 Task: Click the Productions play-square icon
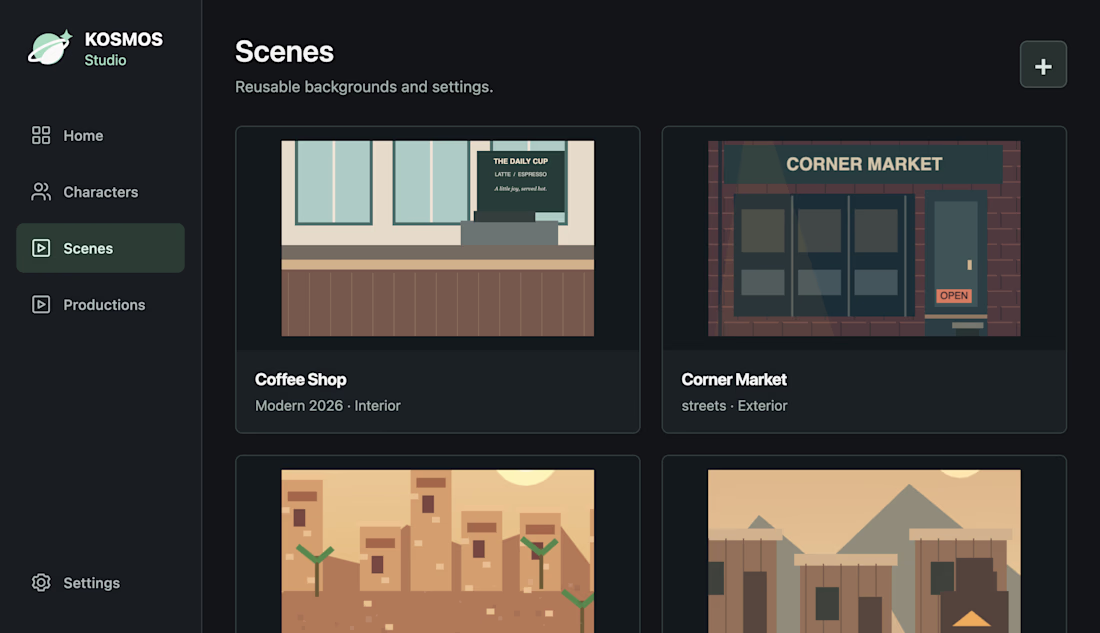[41, 305]
